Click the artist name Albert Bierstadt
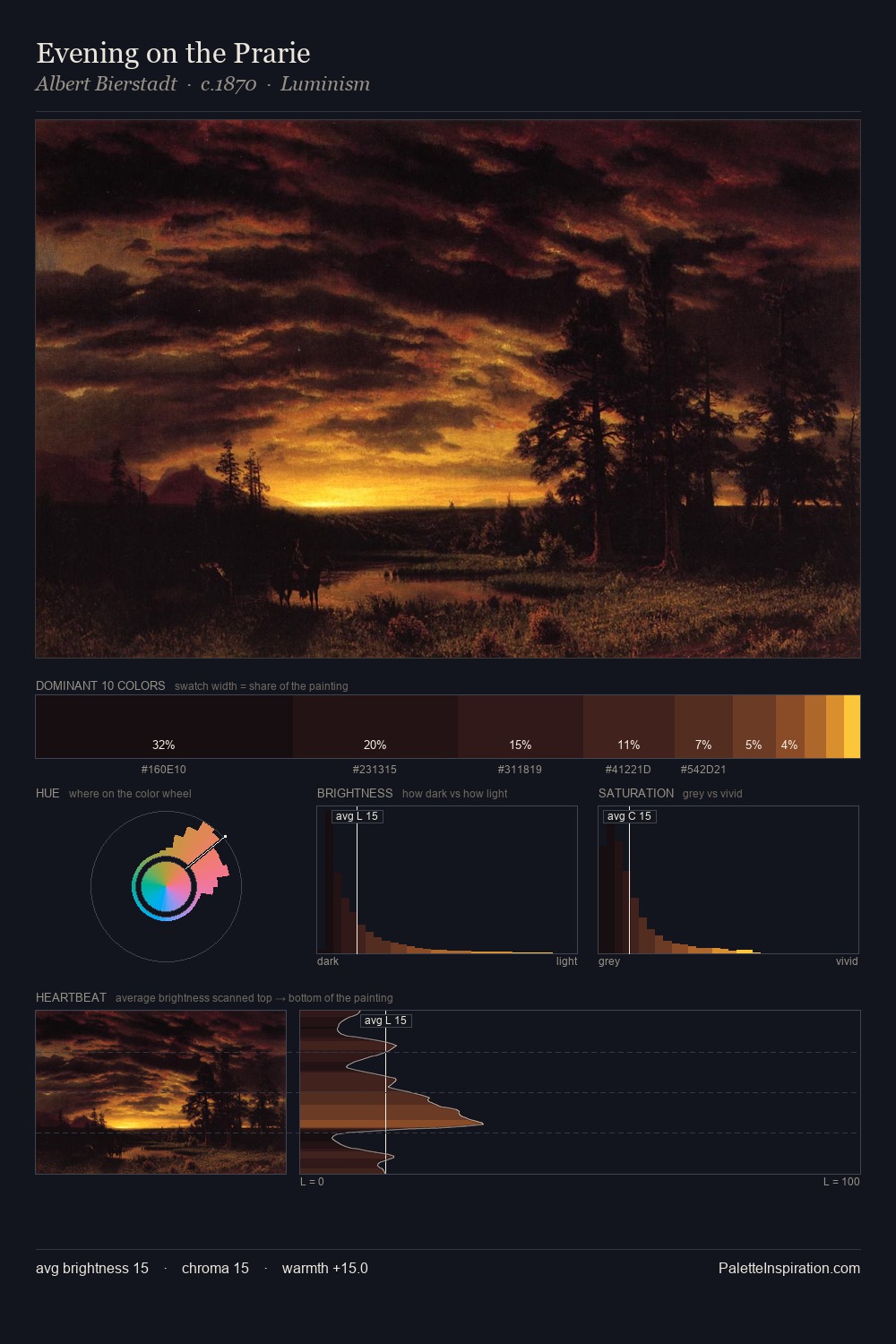 point(107,84)
